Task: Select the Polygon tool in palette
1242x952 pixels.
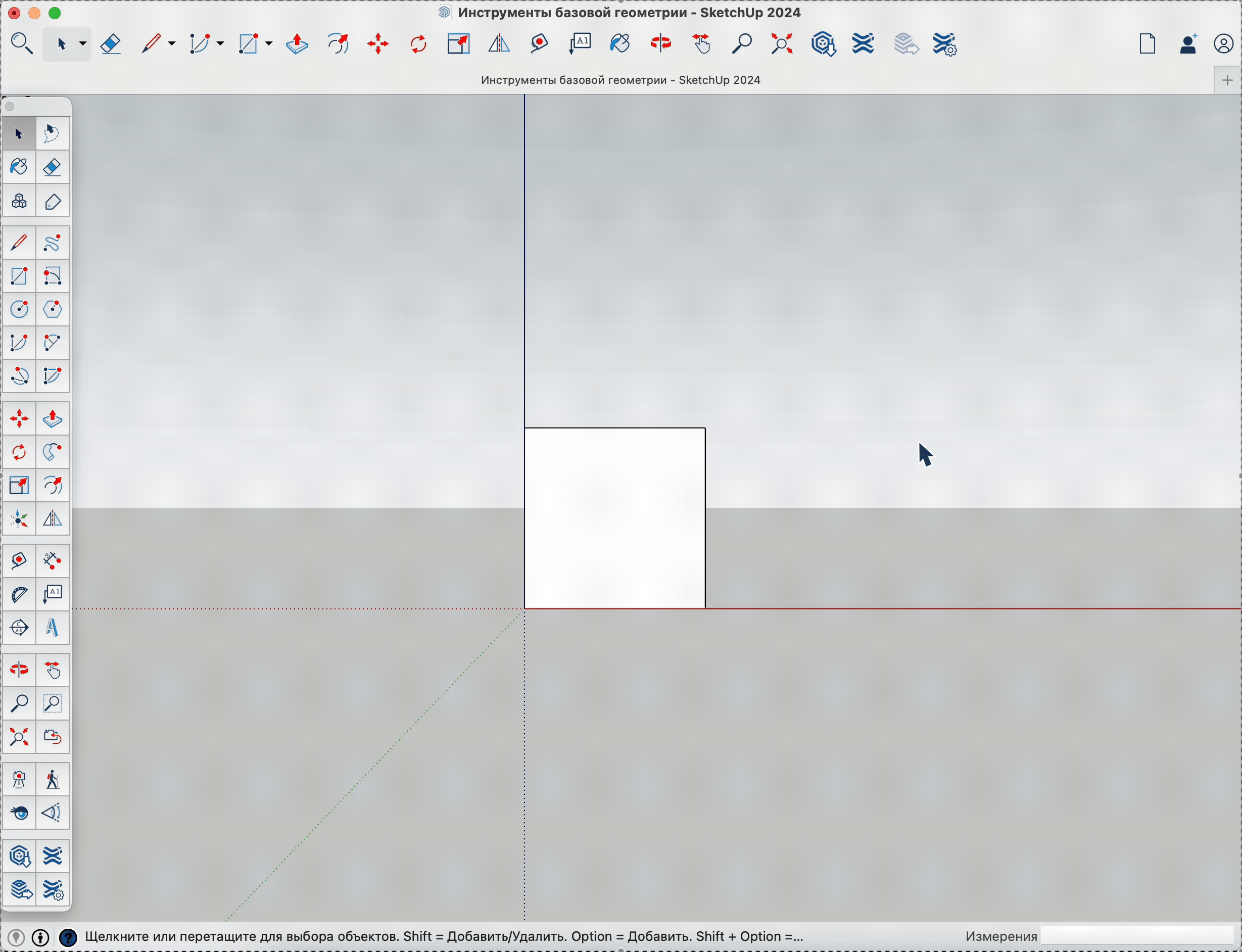Action: click(52, 309)
